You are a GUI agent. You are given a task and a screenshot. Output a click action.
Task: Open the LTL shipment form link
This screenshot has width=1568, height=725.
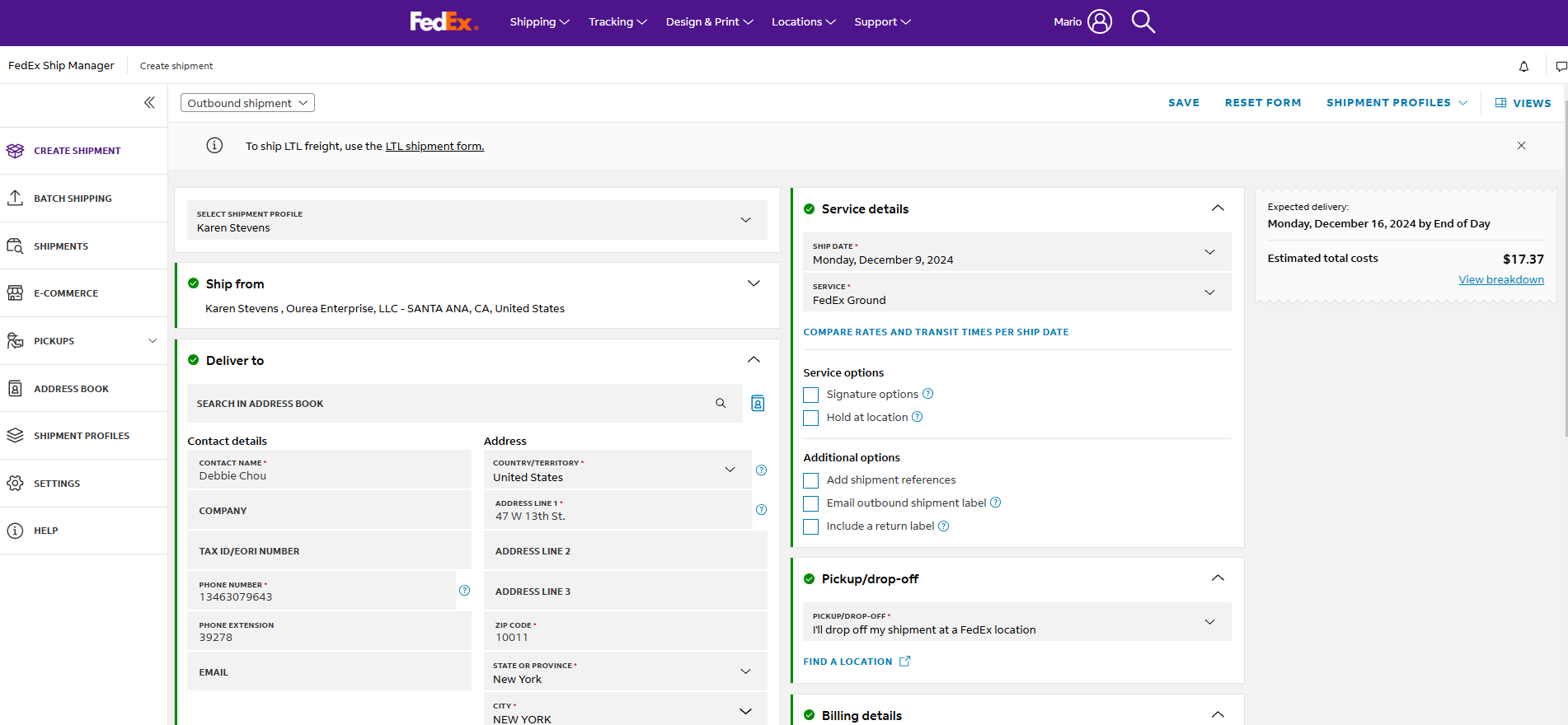pos(434,147)
